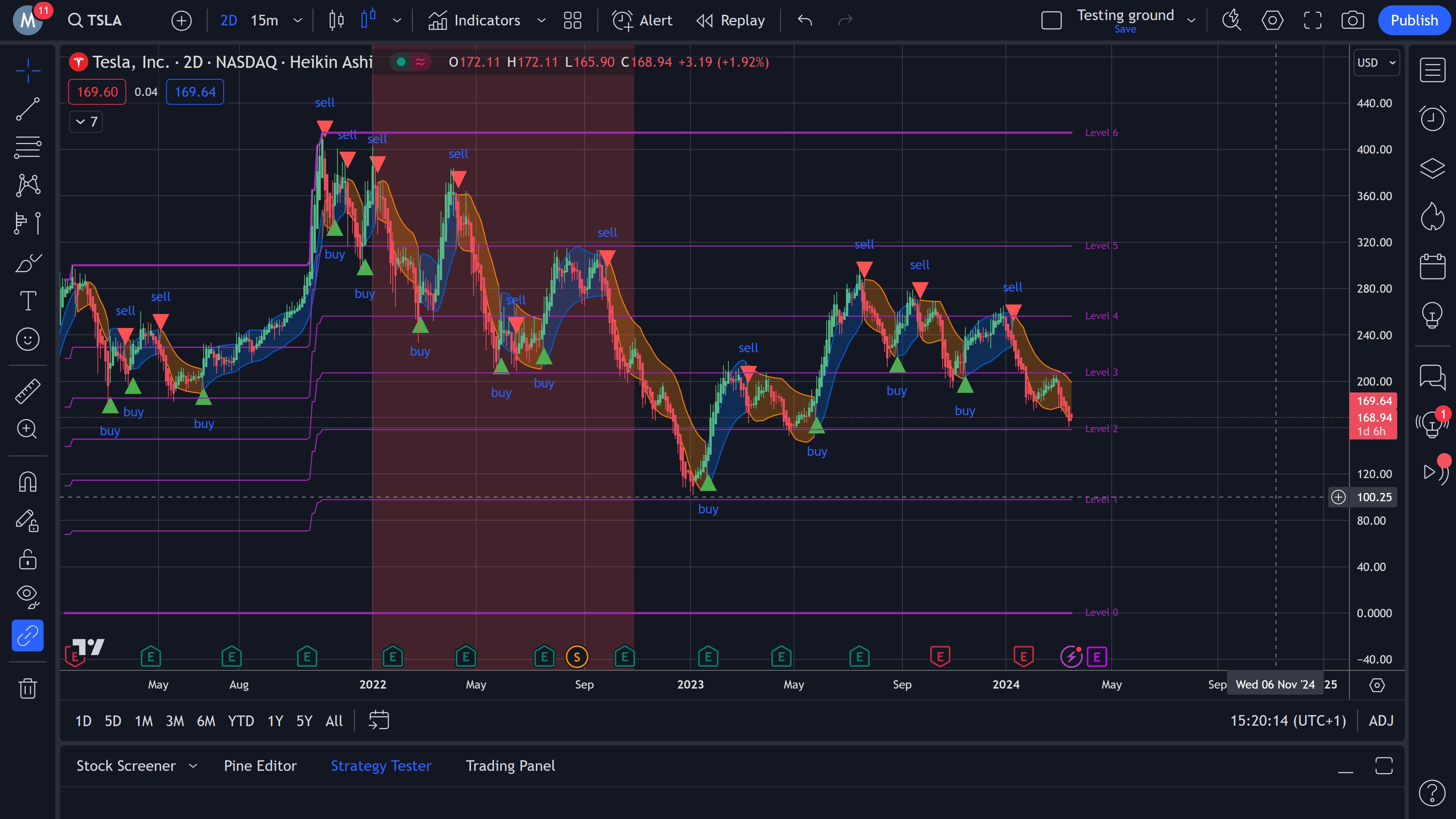The image size is (1456, 819).
Task: Select the 15m timeframe
Action: (264, 21)
